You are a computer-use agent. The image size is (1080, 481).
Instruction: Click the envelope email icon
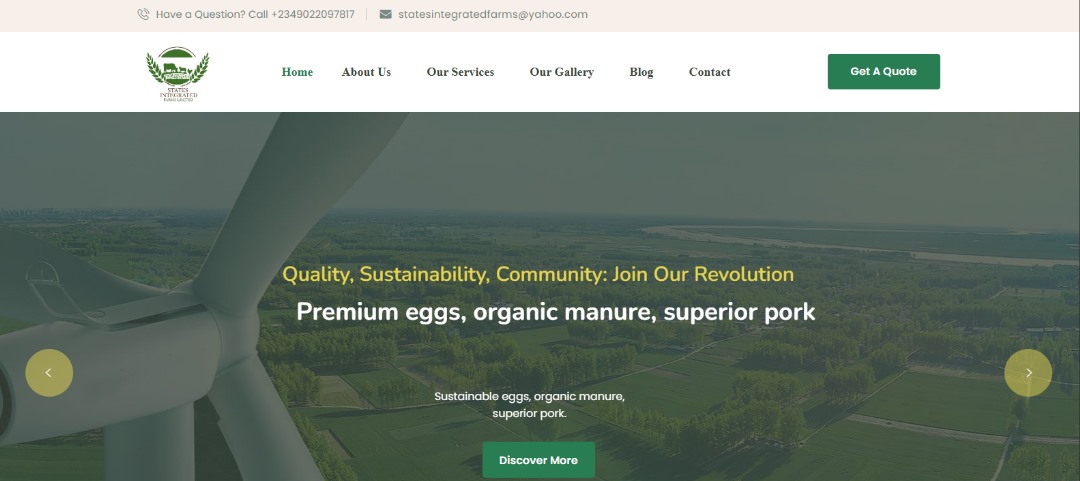pyautogui.click(x=386, y=14)
